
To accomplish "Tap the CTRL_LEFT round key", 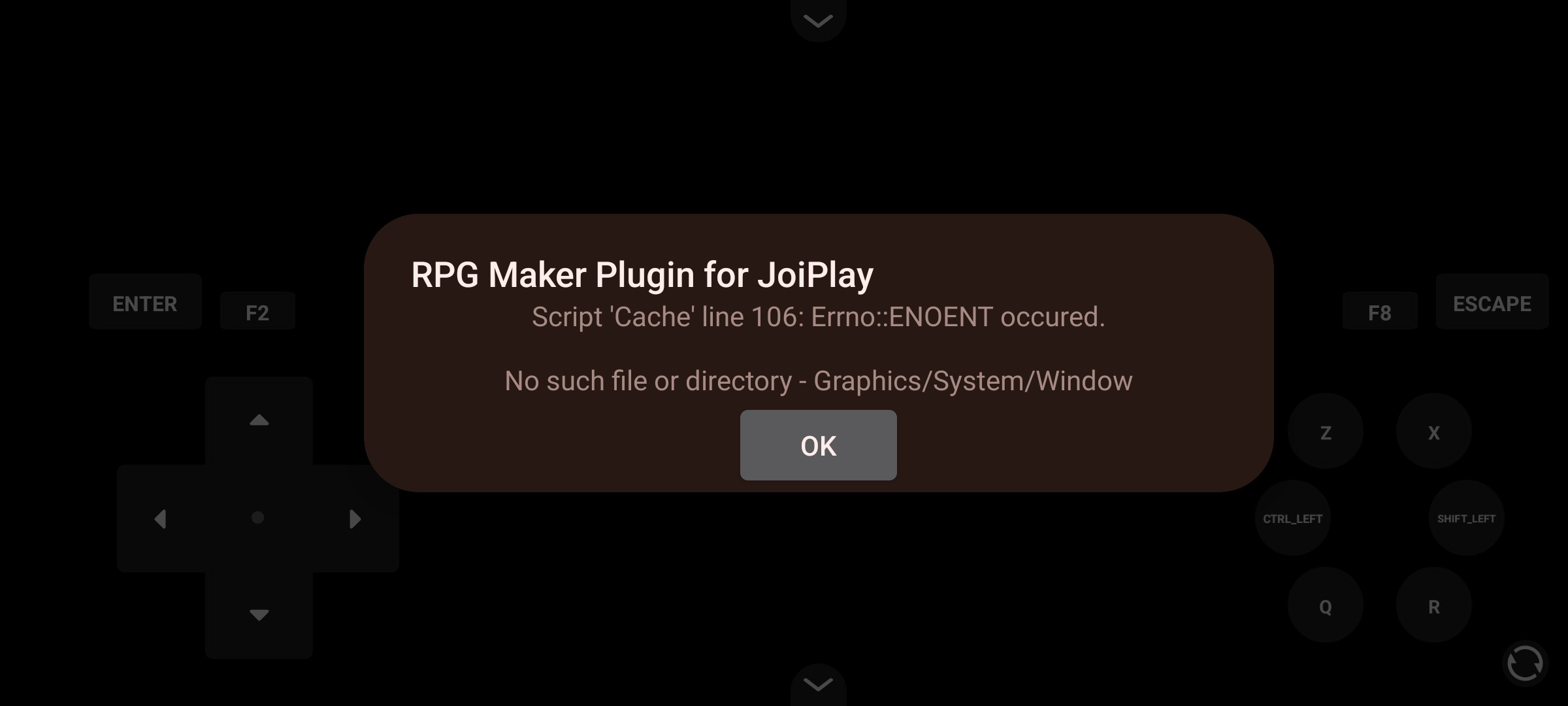I will (1293, 518).
